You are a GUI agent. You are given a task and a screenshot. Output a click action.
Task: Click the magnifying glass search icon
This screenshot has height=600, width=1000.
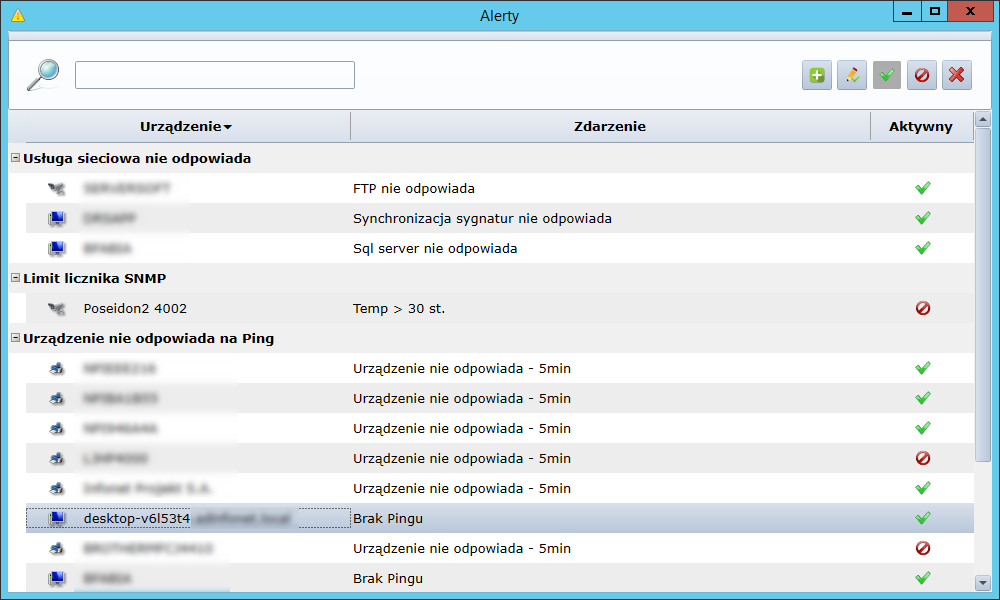(x=42, y=75)
